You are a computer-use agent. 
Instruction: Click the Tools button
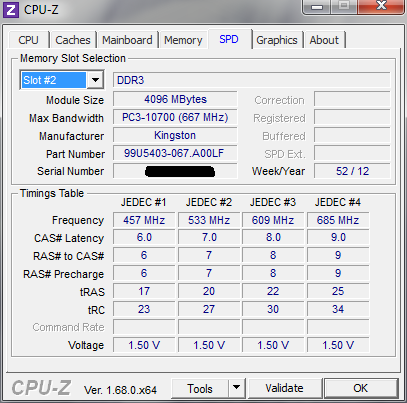tap(200, 389)
